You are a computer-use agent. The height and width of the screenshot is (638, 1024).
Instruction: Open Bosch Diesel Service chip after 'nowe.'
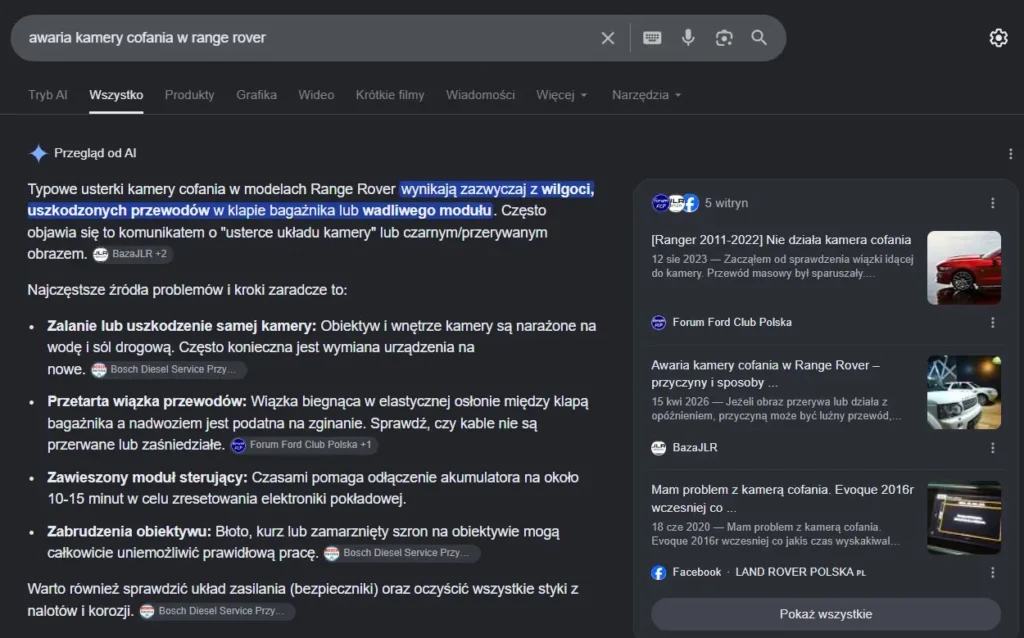tap(167, 370)
